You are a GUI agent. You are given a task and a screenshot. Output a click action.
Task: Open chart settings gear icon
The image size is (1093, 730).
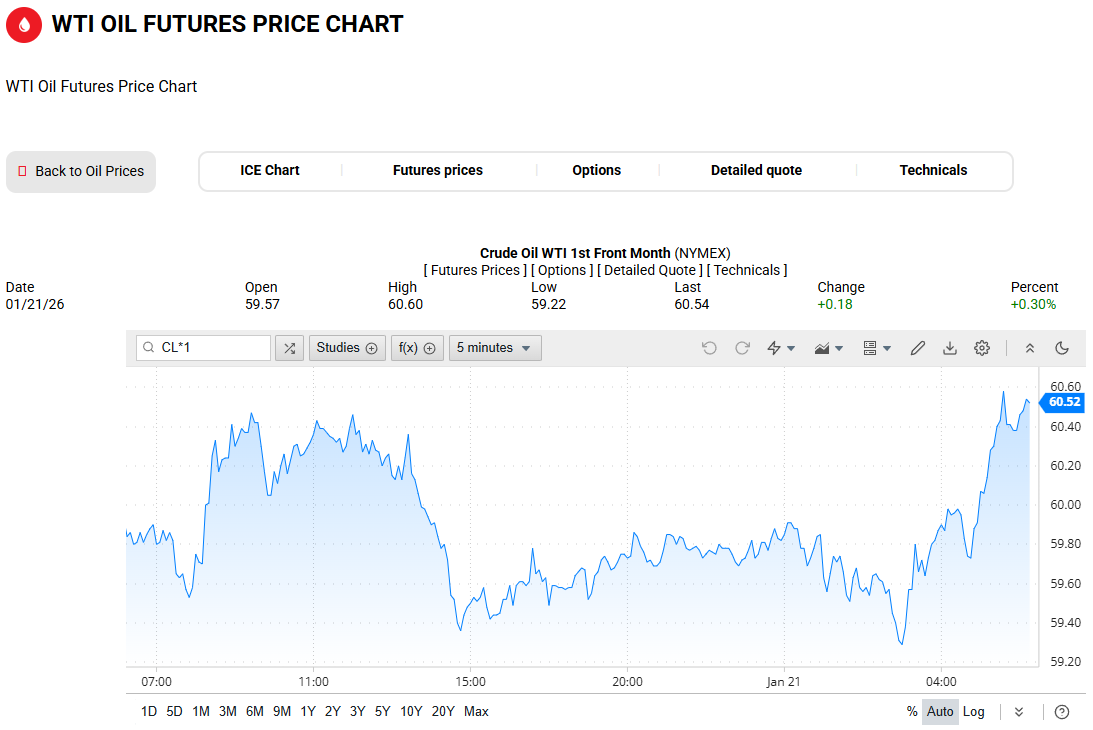coord(982,348)
